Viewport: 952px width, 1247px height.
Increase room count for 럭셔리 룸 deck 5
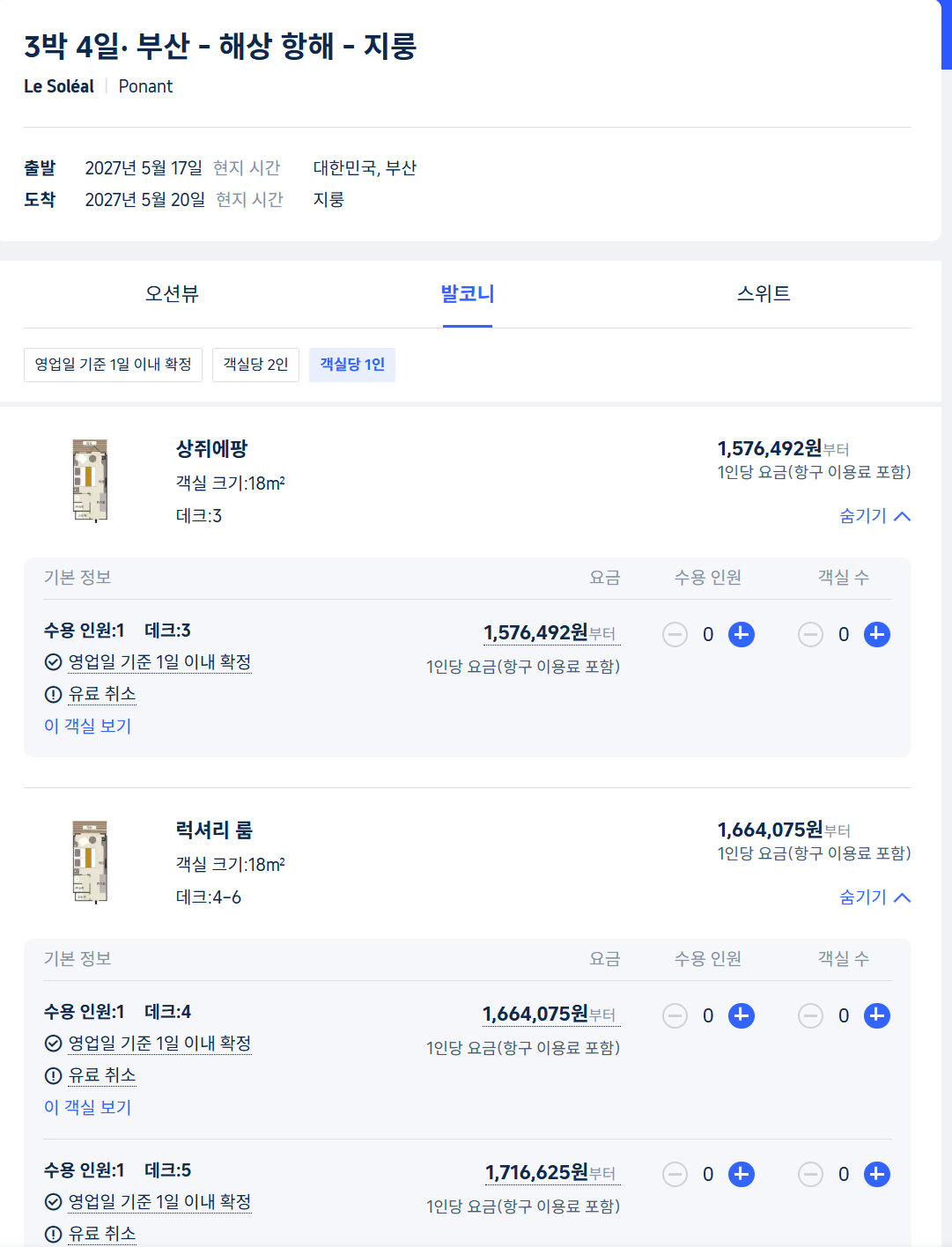click(x=877, y=1174)
